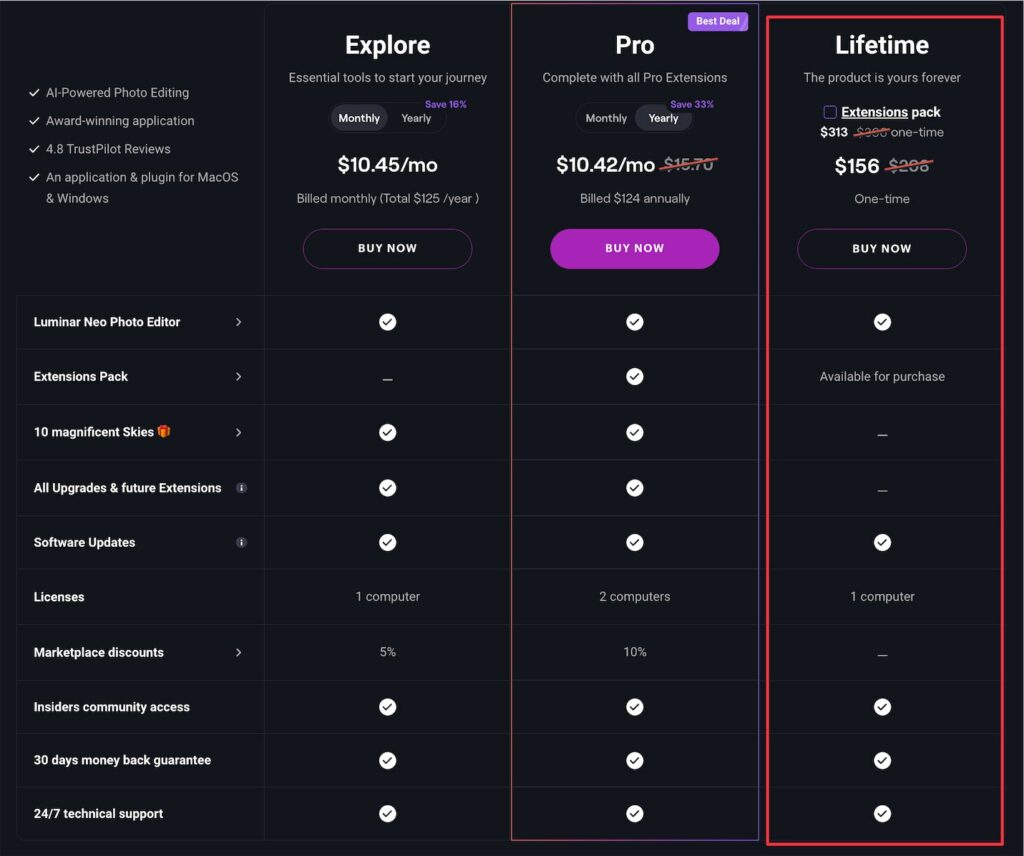Select Monthly billing for the Explore plan
This screenshot has width=1024, height=856.
coord(359,118)
